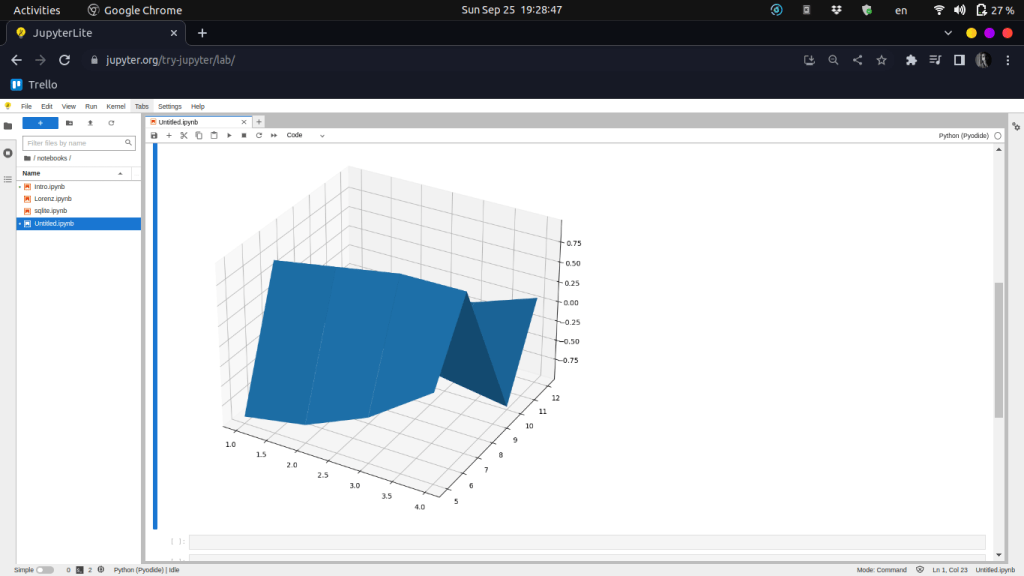Open the Settings menu
The image size is (1024, 576).
(x=170, y=106)
